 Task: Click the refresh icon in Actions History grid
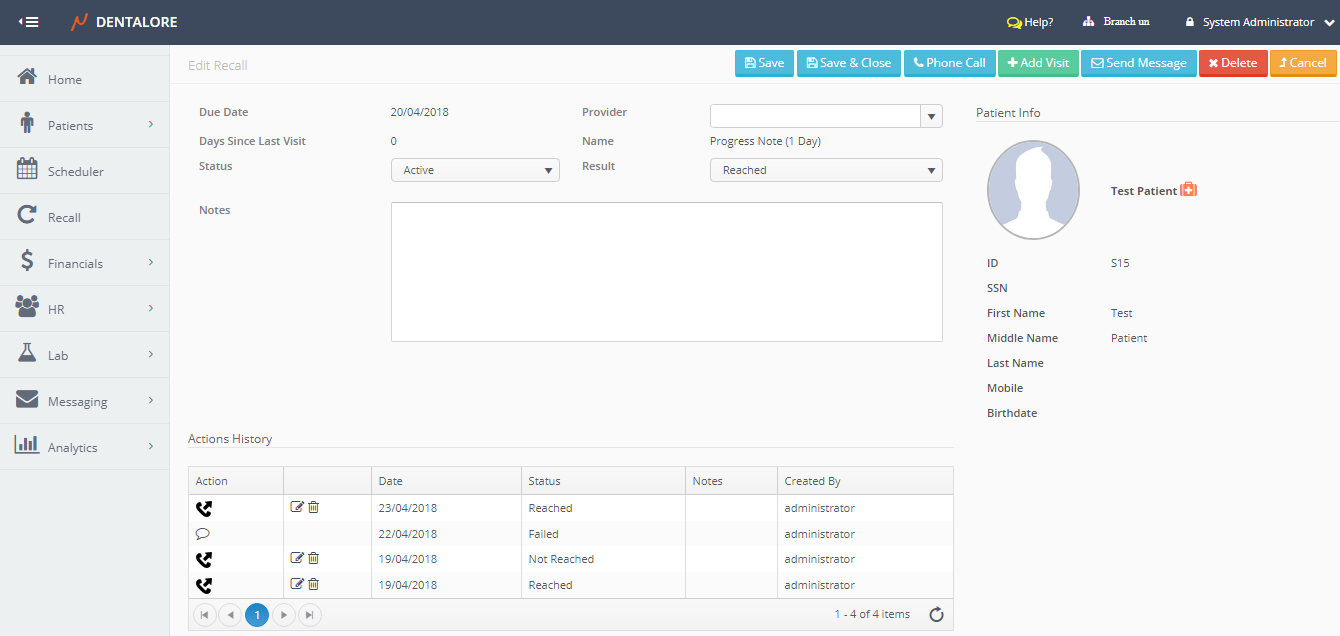coord(936,615)
